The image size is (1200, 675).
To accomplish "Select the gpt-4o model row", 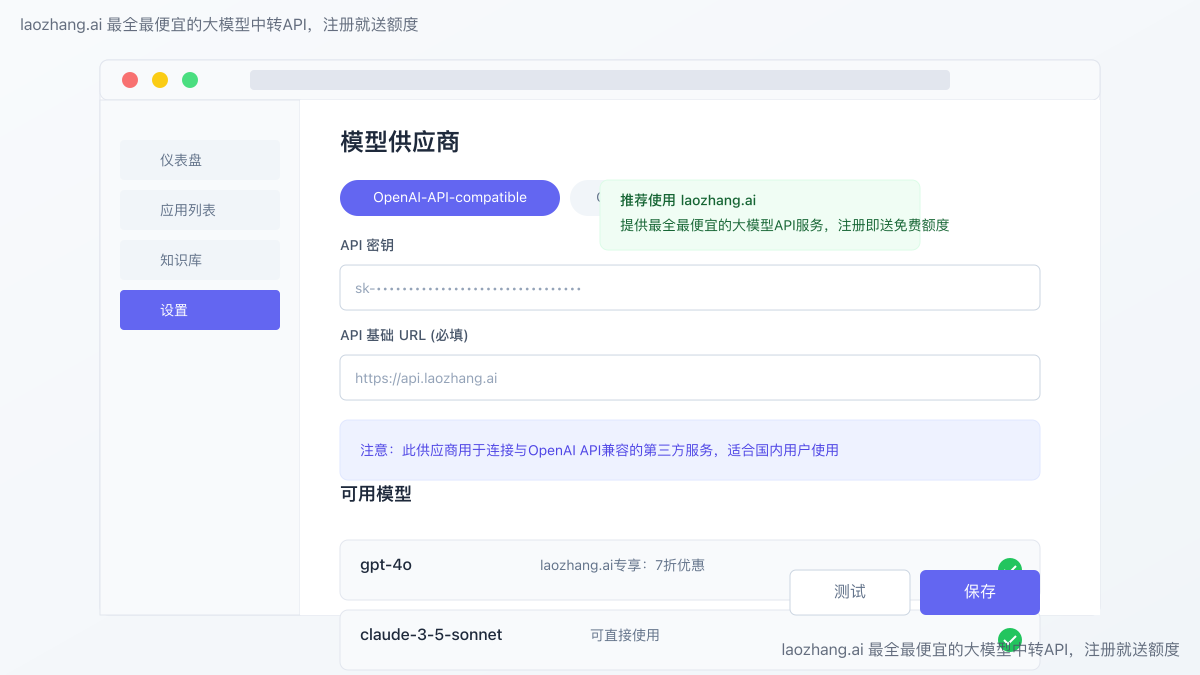I will pyautogui.click(x=690, y=570).
